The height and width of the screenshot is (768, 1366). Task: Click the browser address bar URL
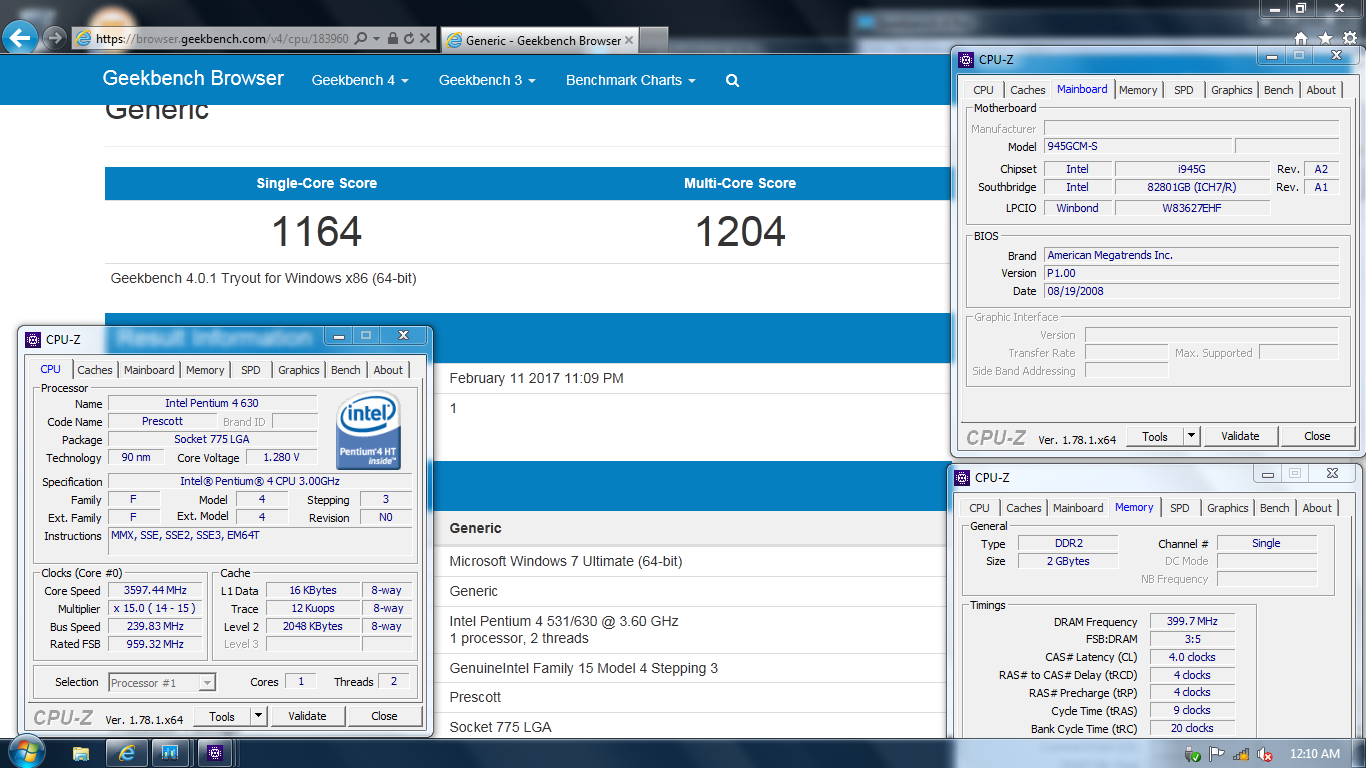pyautogui.click(x=222, y=39)
